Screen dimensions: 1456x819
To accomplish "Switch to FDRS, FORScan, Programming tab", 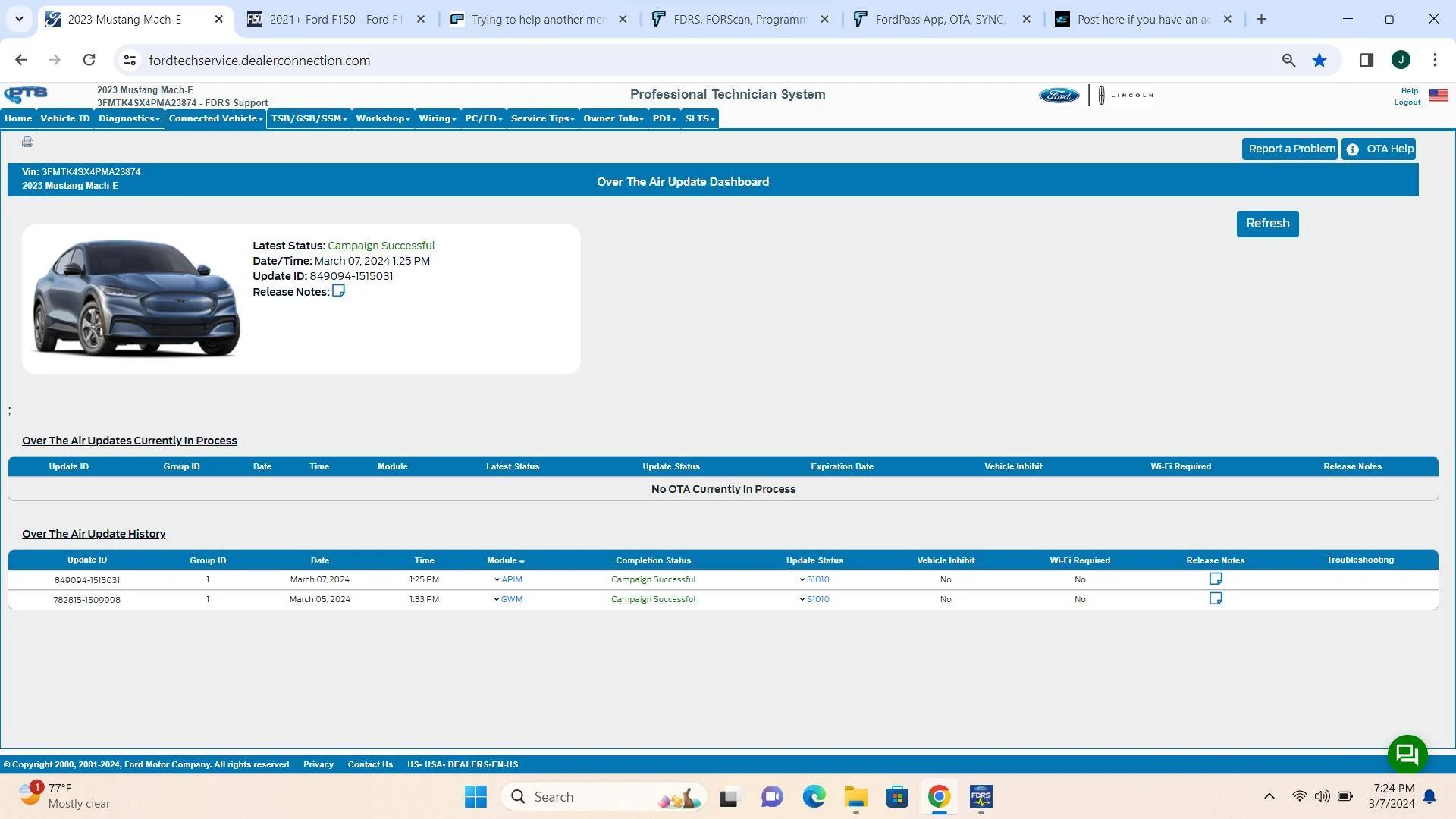I will click(x=739, y=20).
